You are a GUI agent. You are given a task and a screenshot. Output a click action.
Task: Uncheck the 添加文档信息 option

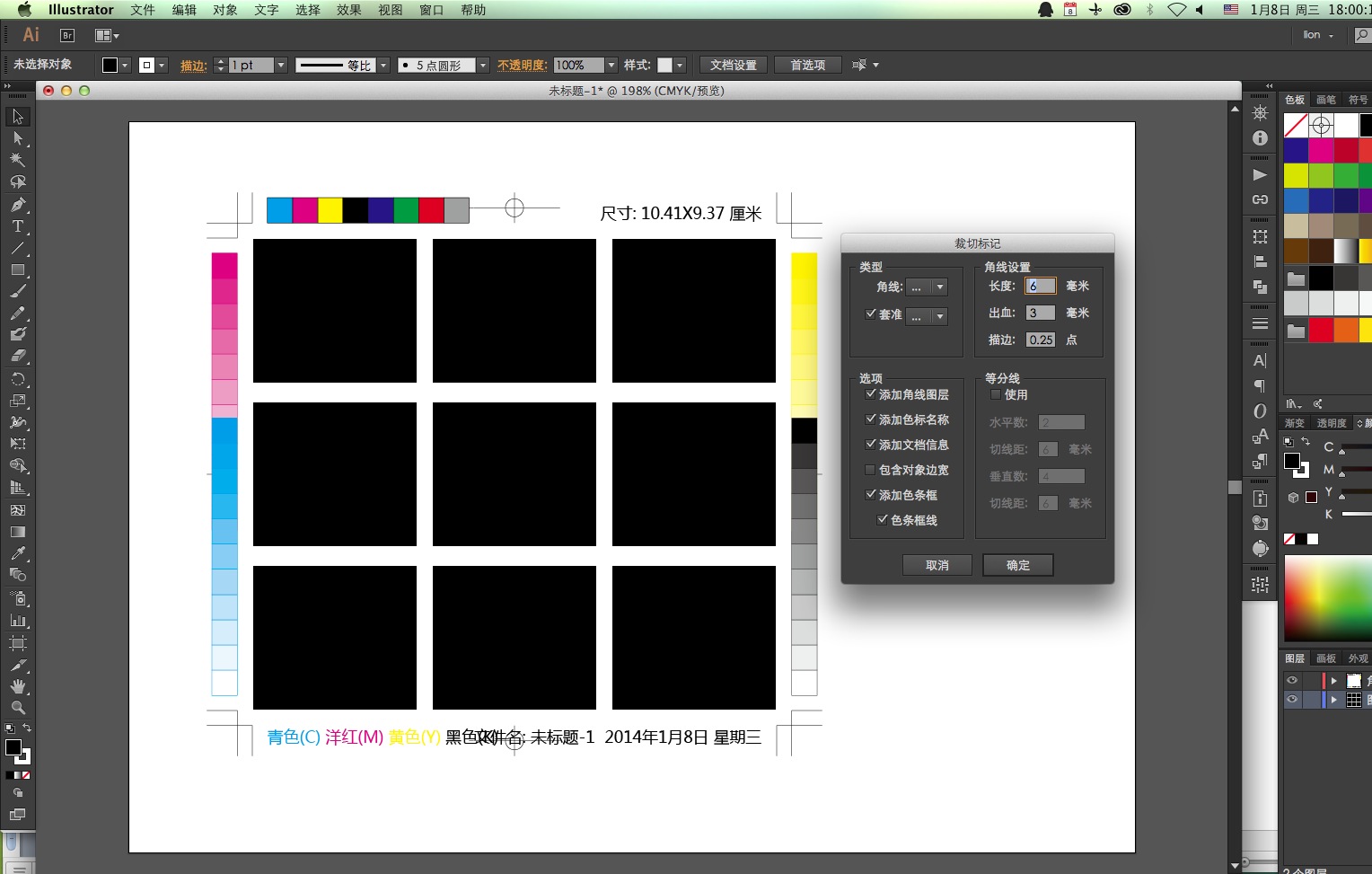(x=871, y=445)
